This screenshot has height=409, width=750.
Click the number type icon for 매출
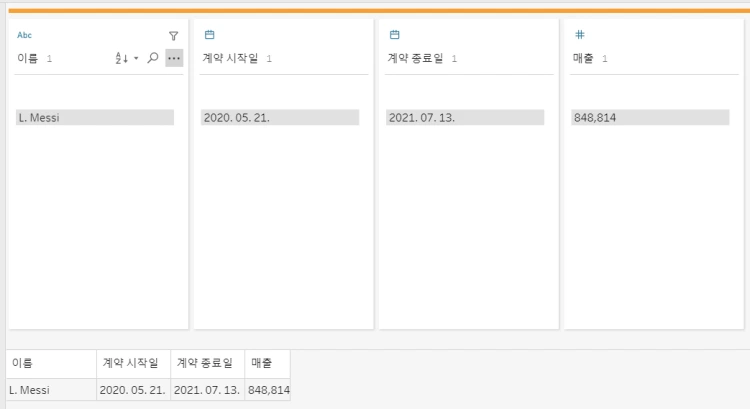(580, 34)
